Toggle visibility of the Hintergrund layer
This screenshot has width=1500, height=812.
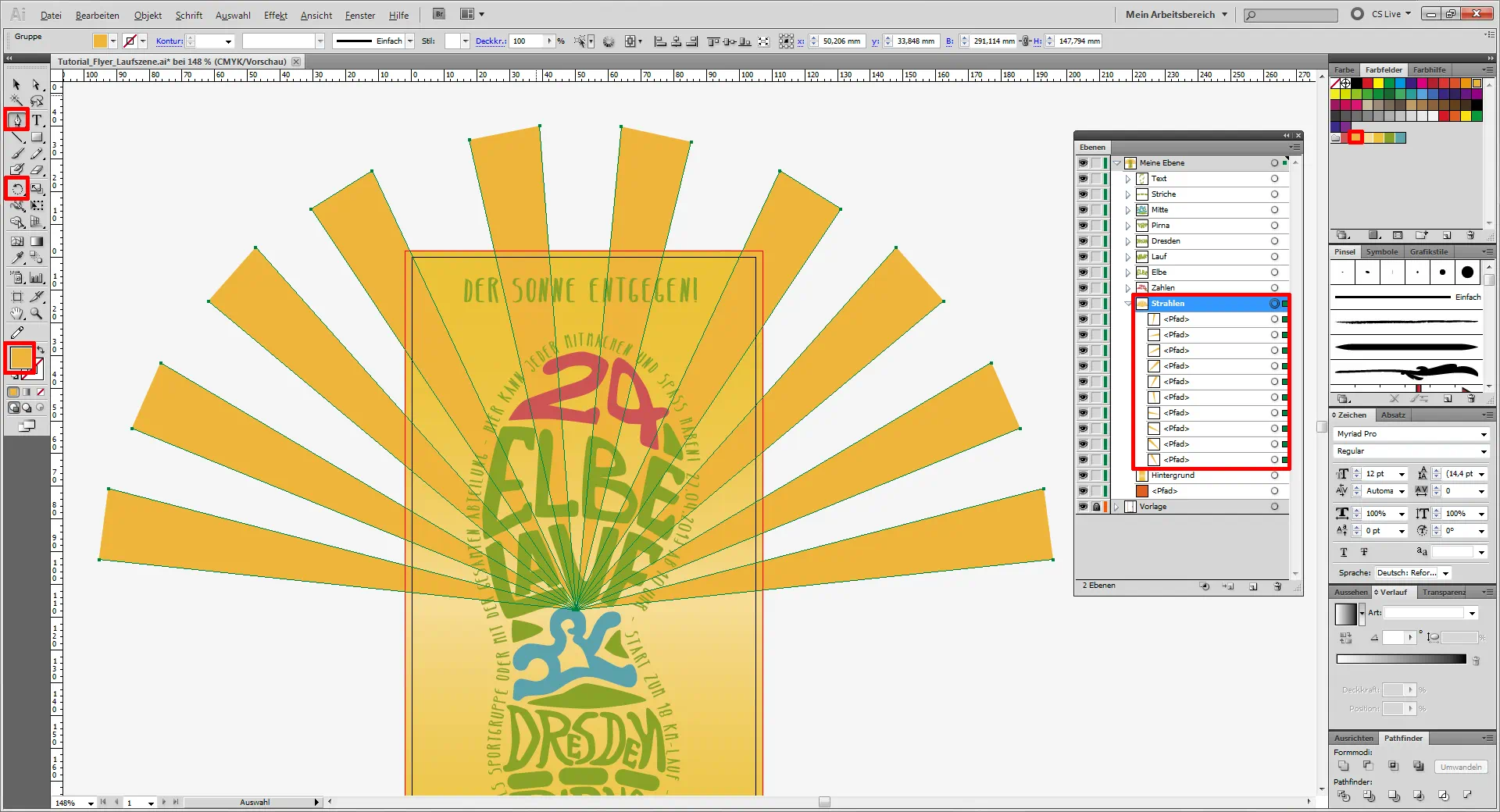(1083, 475)
